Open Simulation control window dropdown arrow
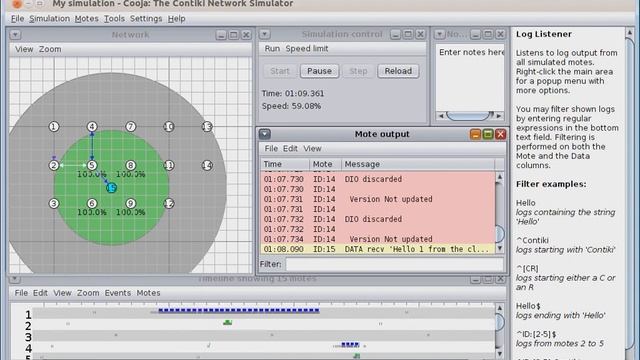The width and height of the screenshot is (640, 360). (264, 34)
